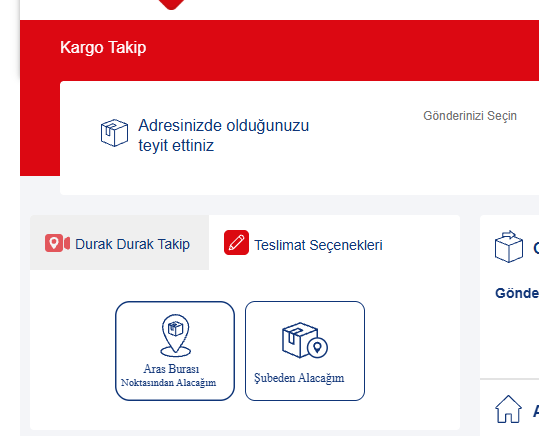Click the red pencil edit icon
The height and width of the screenshot is (436, 539).
(236, 243)
